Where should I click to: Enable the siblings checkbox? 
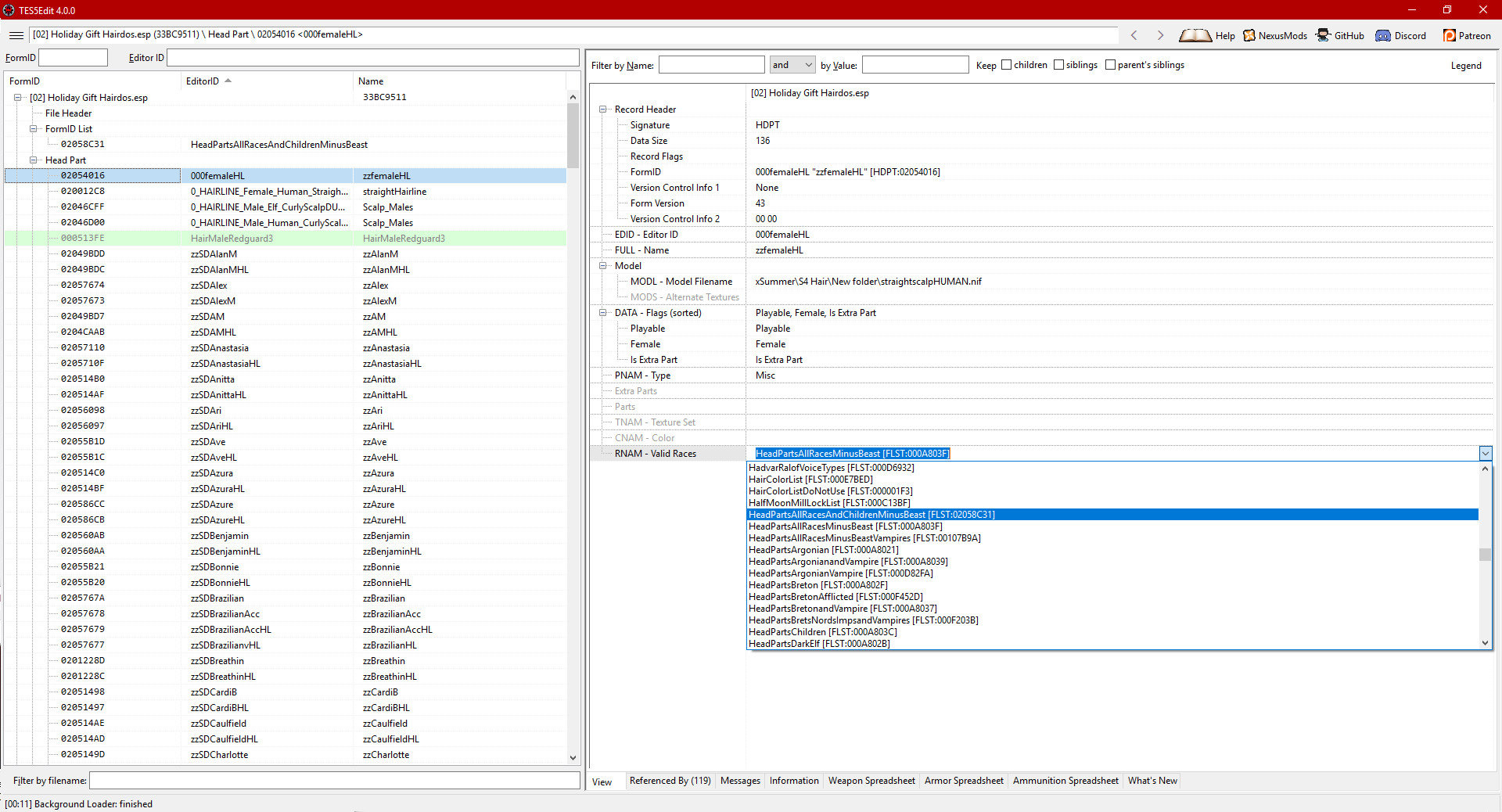pyautogui.click(x=1059, y=65)
